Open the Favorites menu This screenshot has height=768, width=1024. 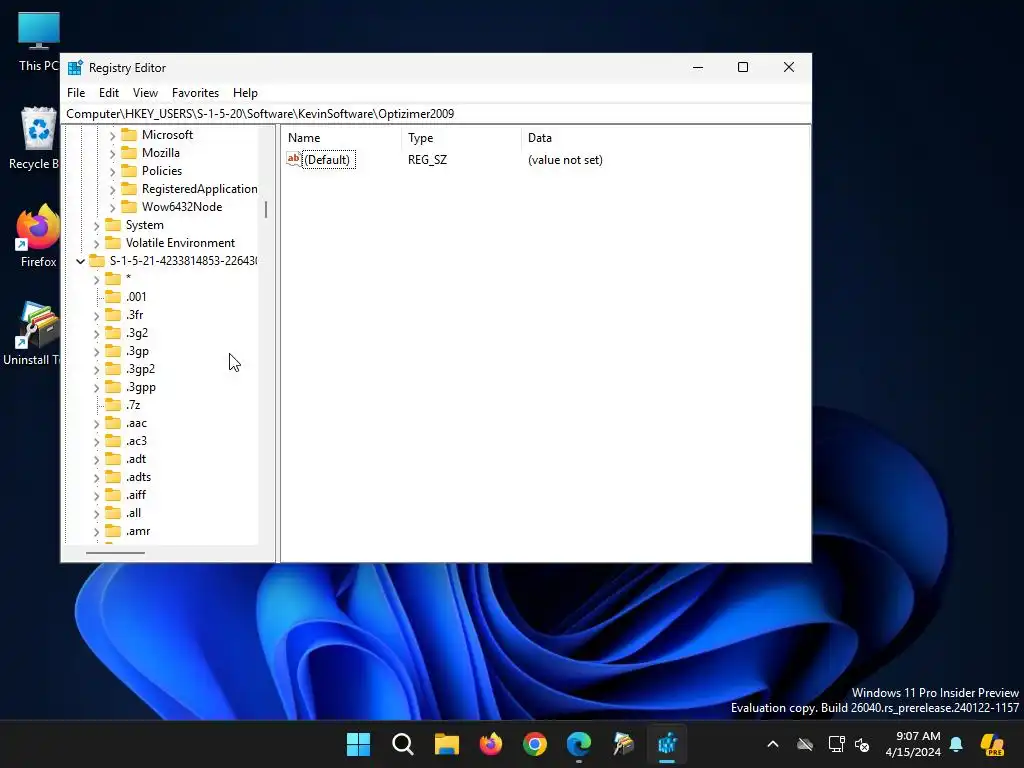tap(195, 93)
